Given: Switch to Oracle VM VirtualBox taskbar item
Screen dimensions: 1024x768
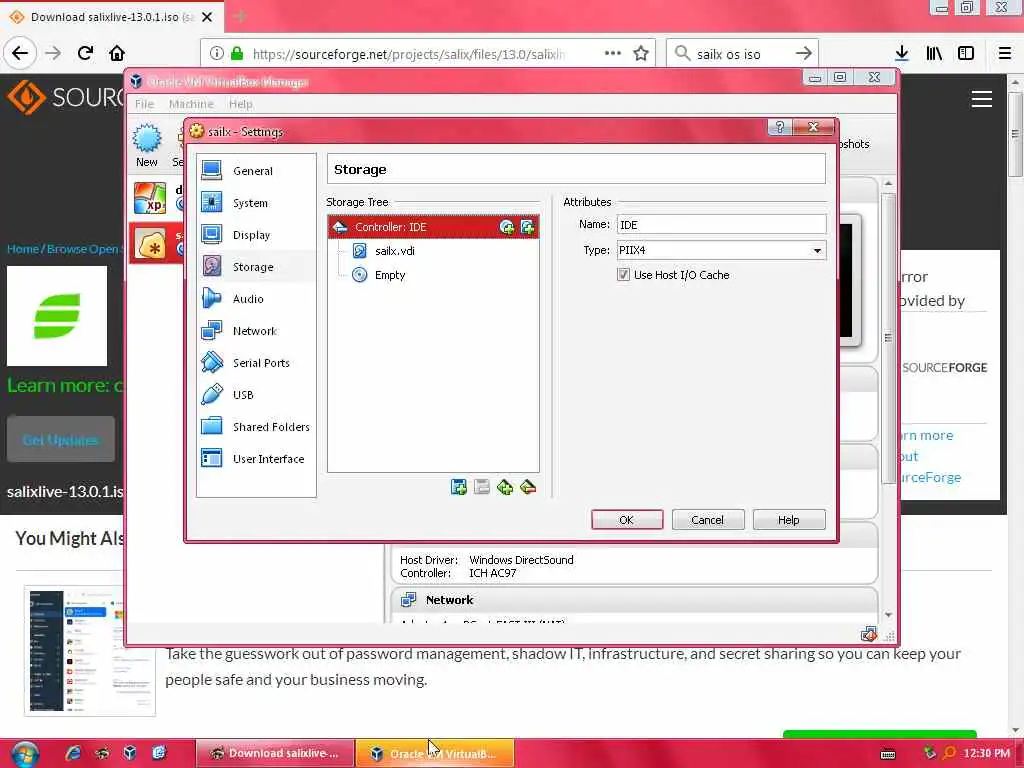Looking at the screenshot, I should 435,754.
